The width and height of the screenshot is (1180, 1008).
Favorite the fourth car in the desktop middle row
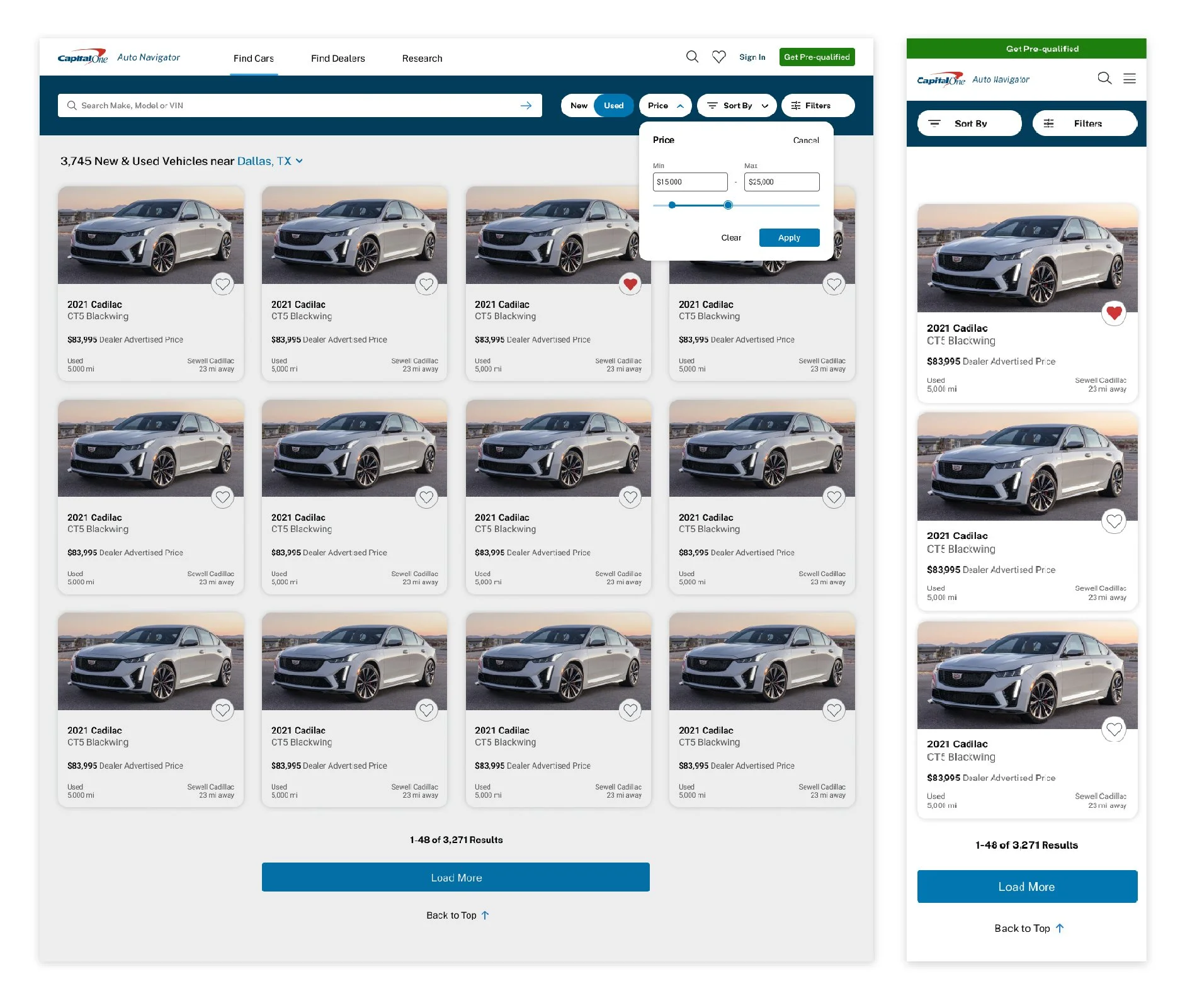(x=834, y=497)
